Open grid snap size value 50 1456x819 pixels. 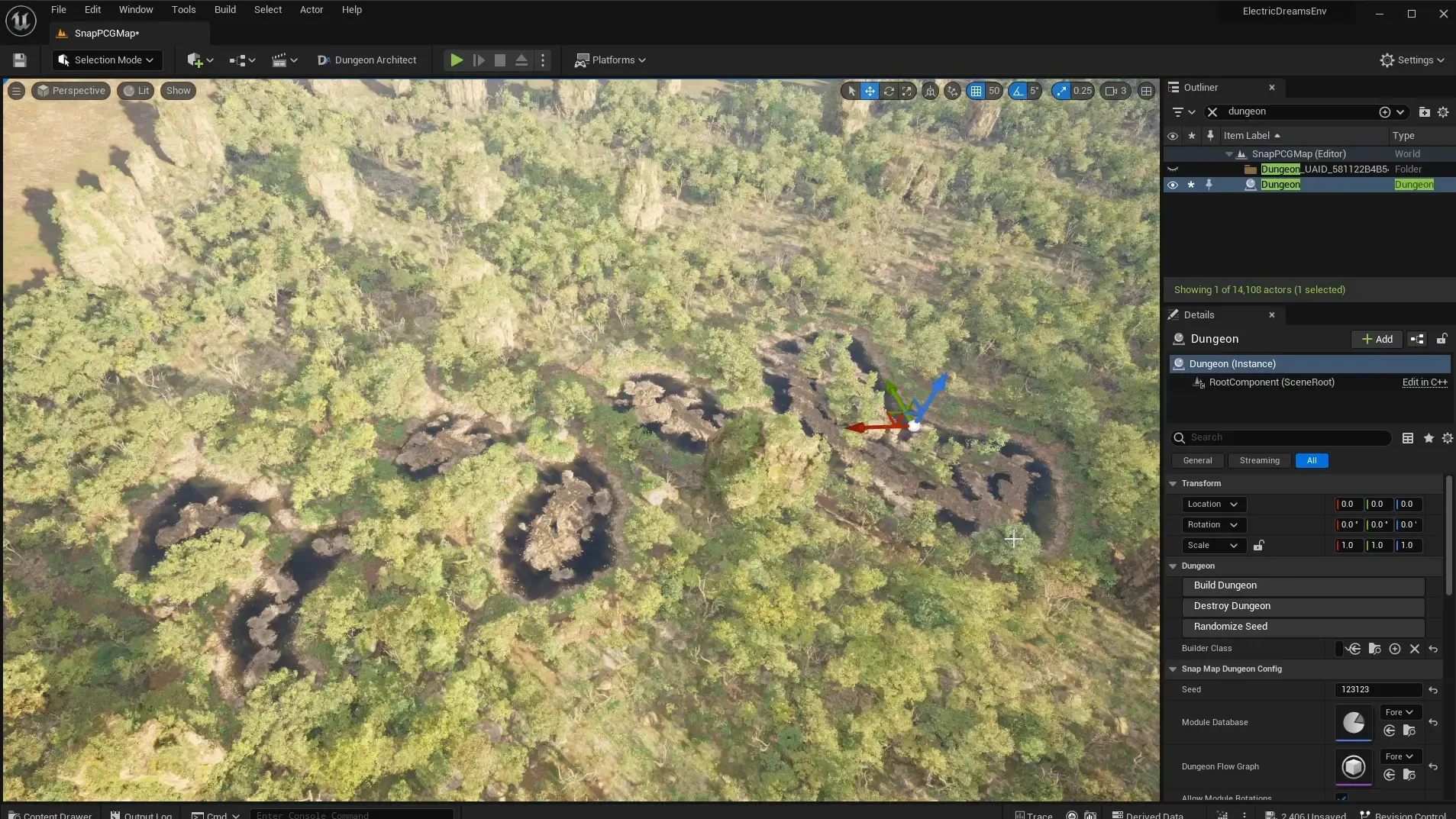click(x=994, y=91)
